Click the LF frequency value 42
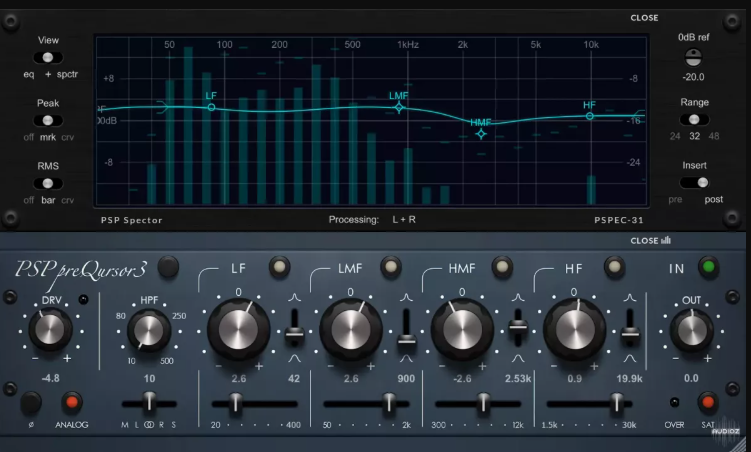This screenshot has width=751, height=452. [x=294, y=379]
